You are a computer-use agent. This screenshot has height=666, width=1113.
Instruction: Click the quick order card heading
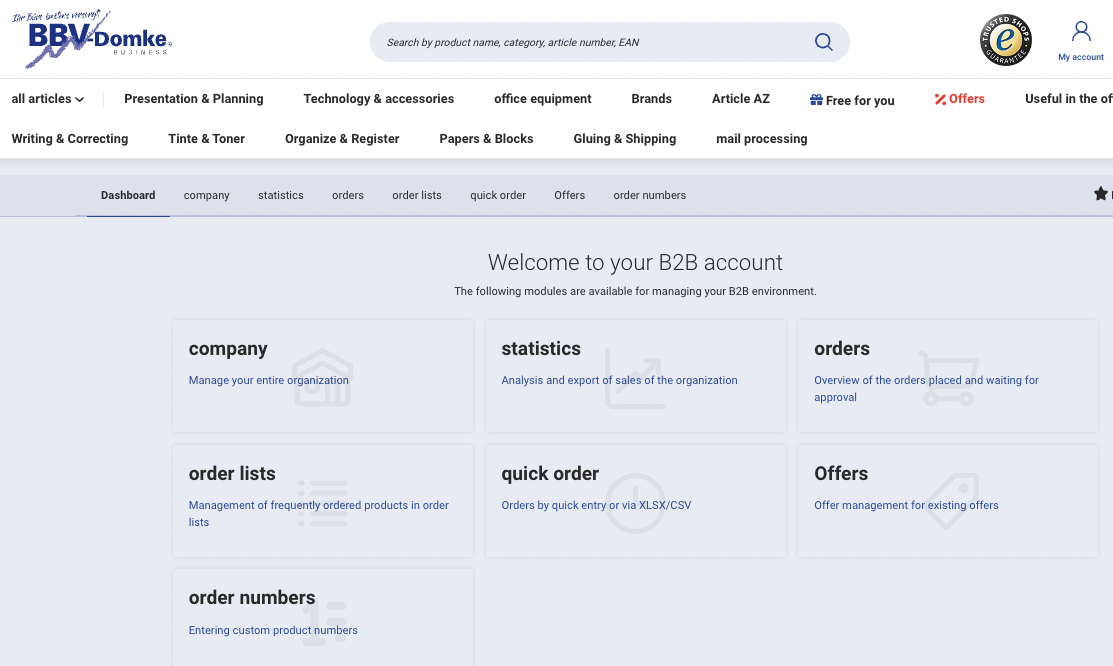pos(550,474)
